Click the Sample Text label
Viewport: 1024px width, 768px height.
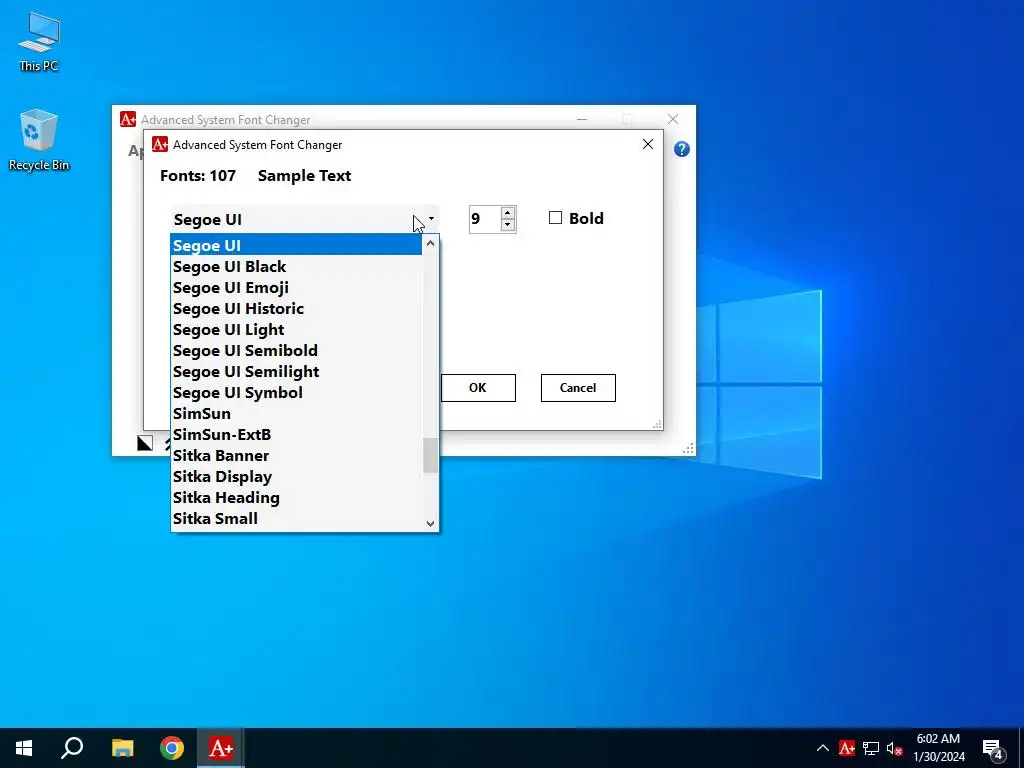(304, 176)
